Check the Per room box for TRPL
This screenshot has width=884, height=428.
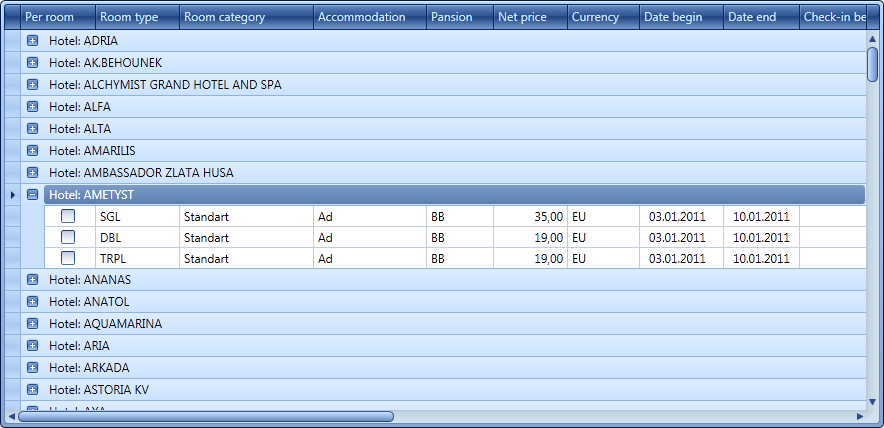click(68, 258)
